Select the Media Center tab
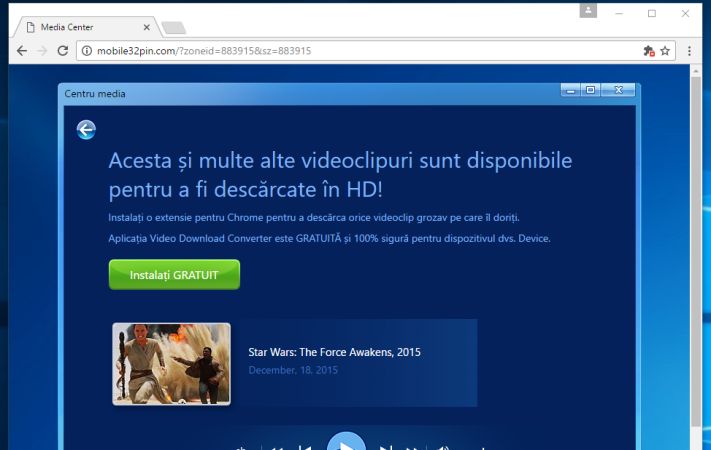 (87, 27)
